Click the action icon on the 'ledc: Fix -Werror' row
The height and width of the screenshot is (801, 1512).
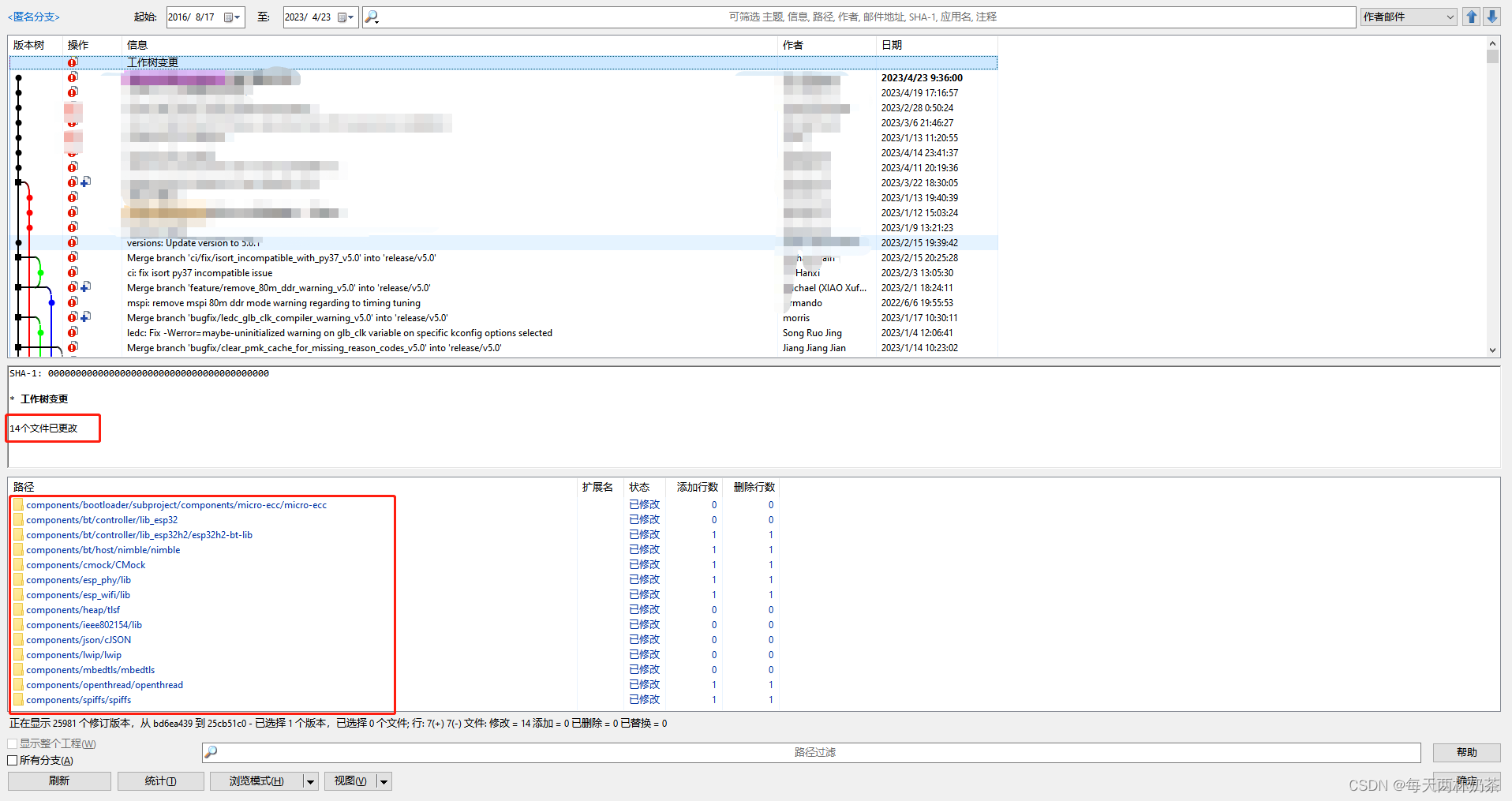click(73, 332)
